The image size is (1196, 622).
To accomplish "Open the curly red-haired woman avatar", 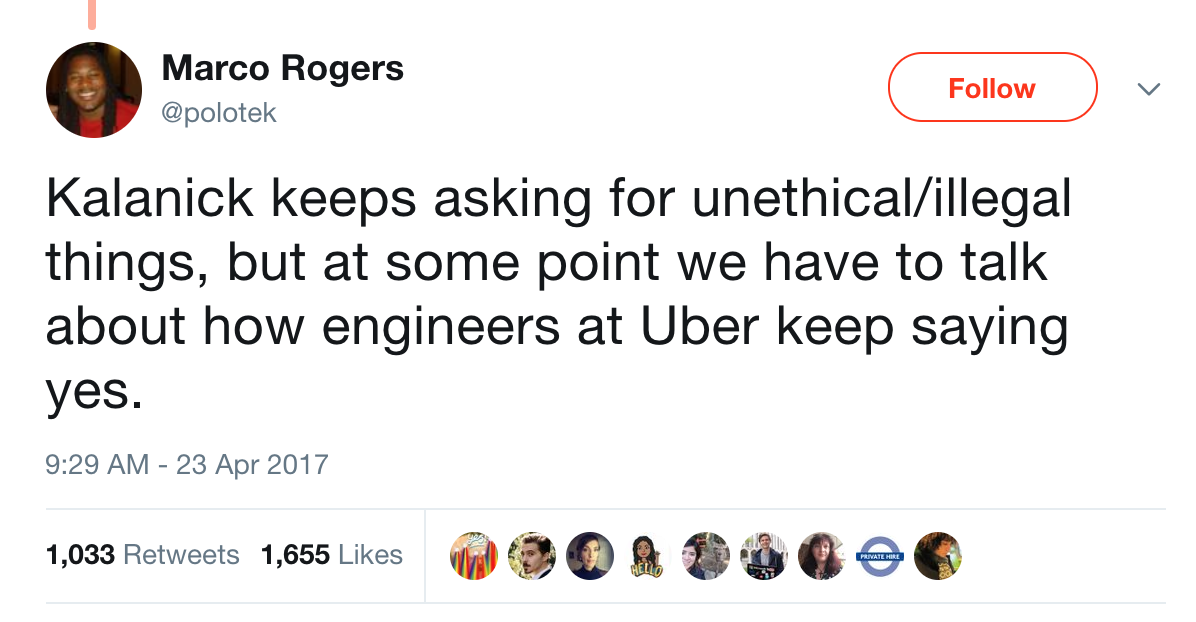I will coord(822,556).
